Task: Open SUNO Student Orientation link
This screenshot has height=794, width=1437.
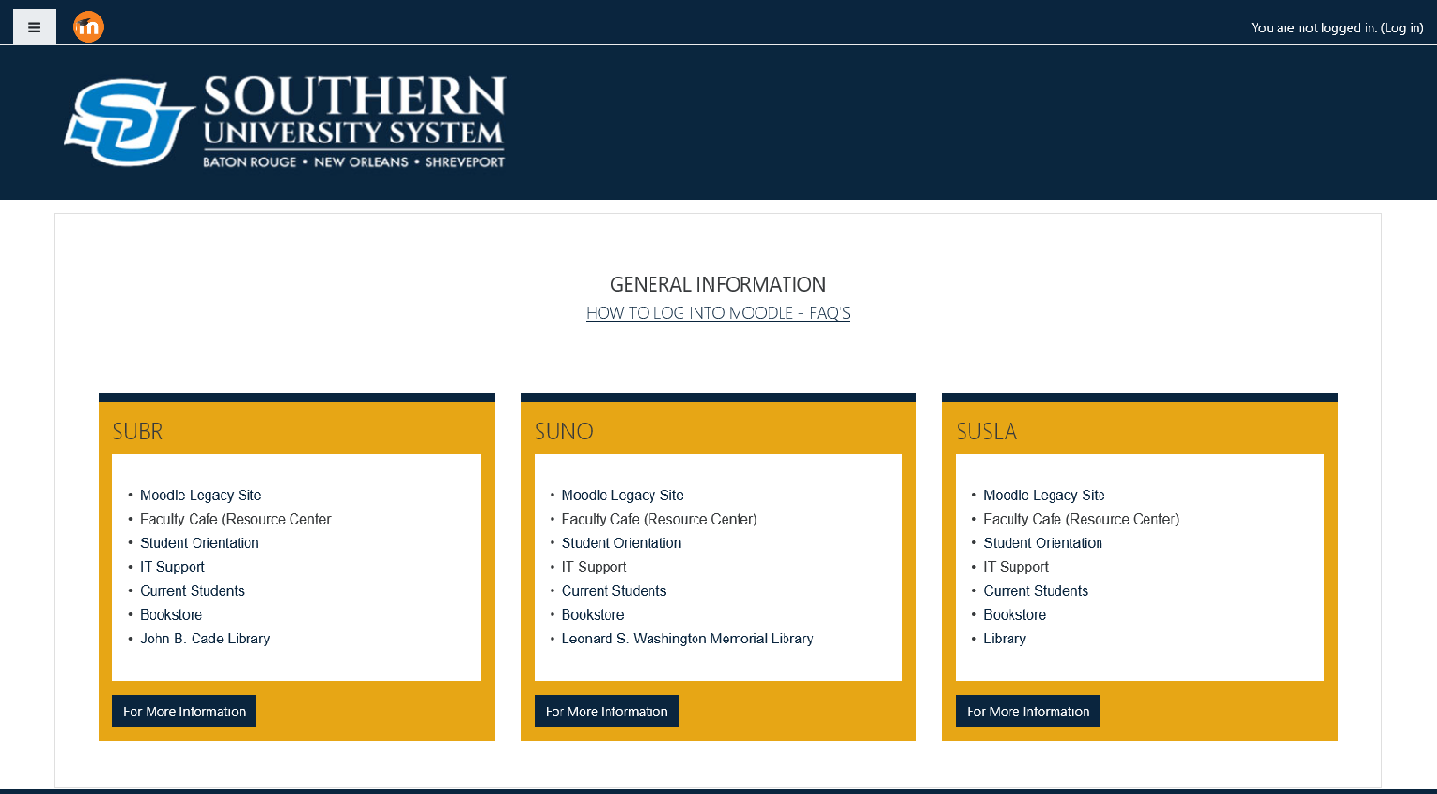Action: (621, 543)
